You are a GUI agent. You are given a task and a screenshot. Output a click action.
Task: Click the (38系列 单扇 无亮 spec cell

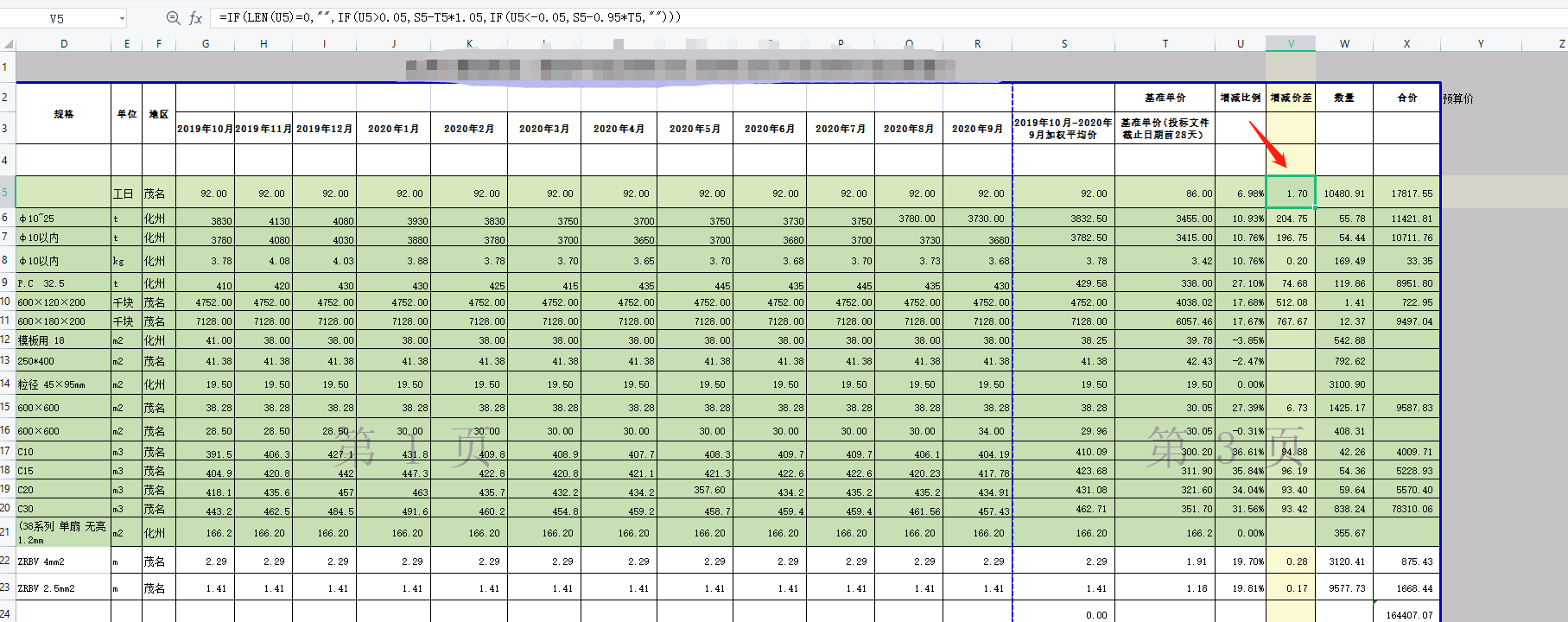(64, 532)
